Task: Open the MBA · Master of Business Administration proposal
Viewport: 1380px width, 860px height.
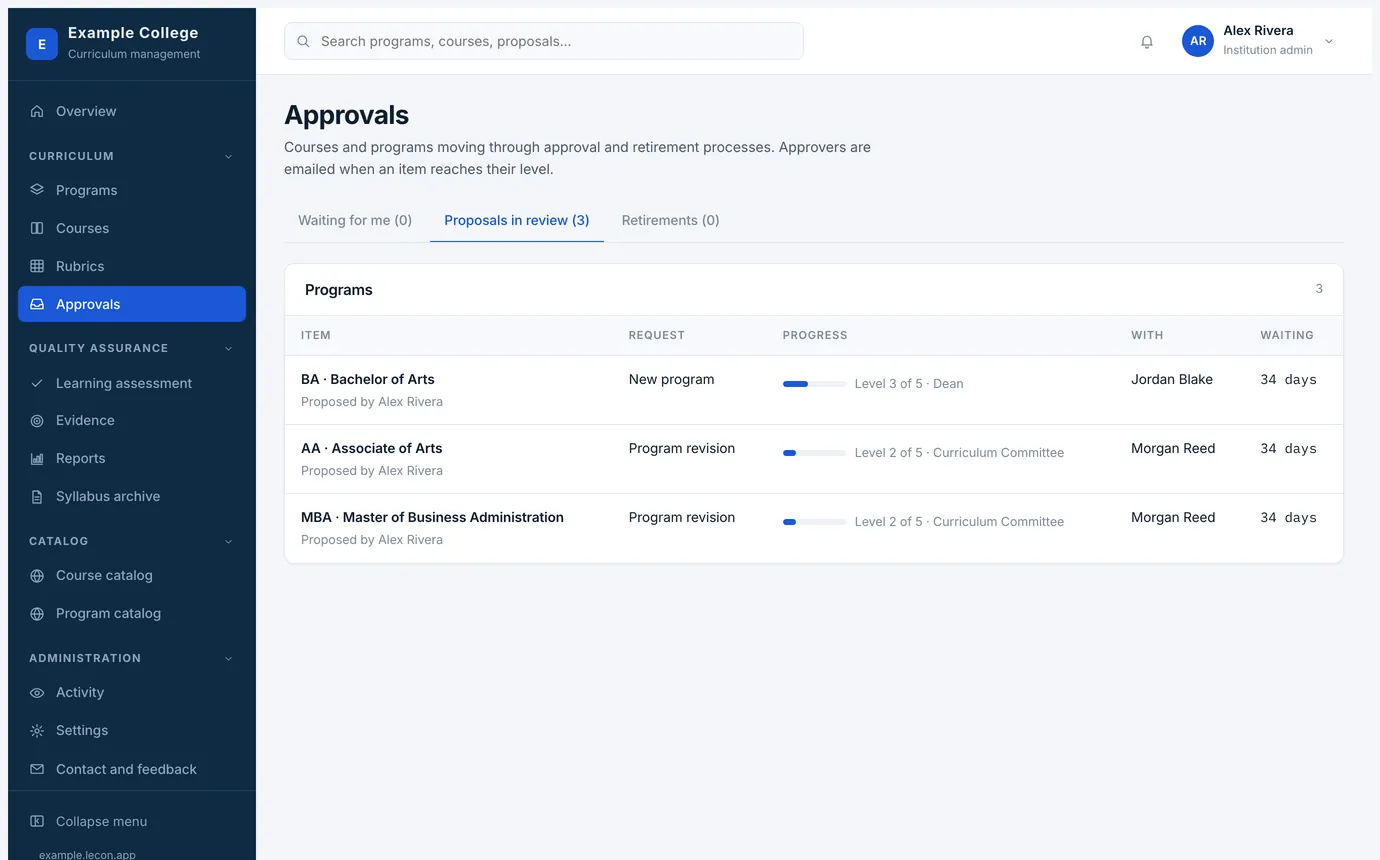Action: point(432,517)
